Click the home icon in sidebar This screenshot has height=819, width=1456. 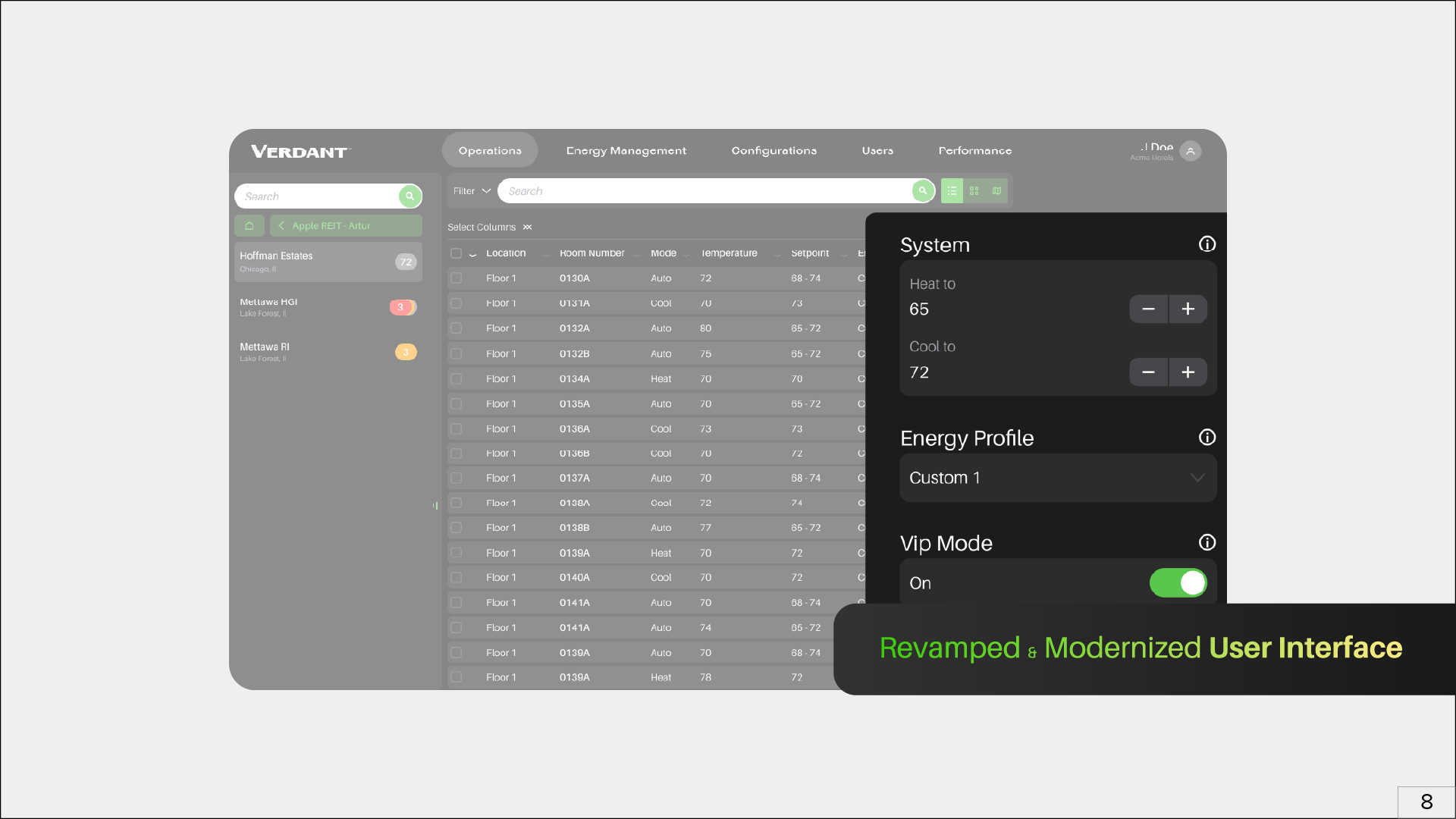pos(249,226)
